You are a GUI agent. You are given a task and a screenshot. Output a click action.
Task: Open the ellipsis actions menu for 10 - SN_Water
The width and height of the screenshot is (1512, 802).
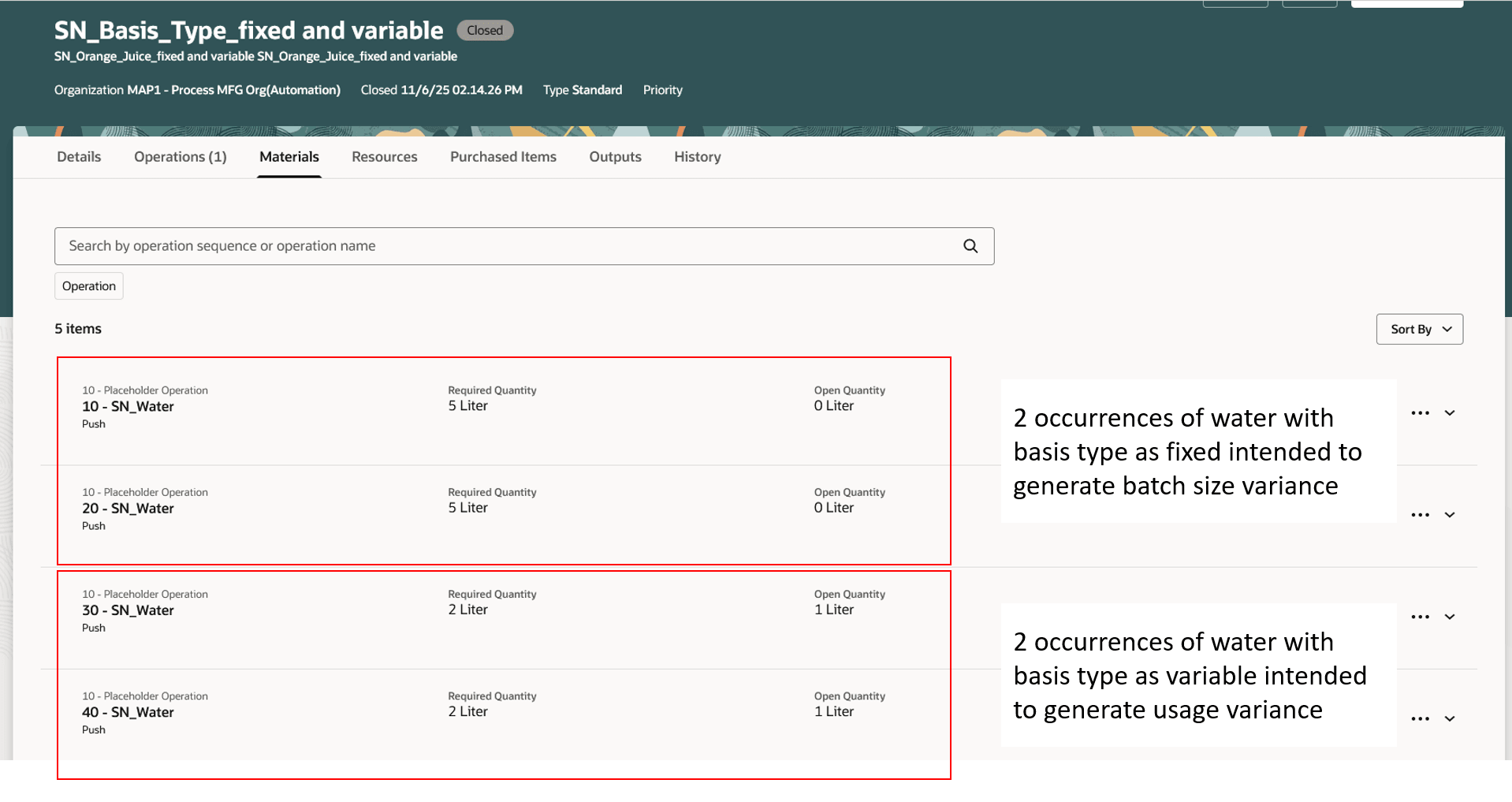tap(1420, 412)
